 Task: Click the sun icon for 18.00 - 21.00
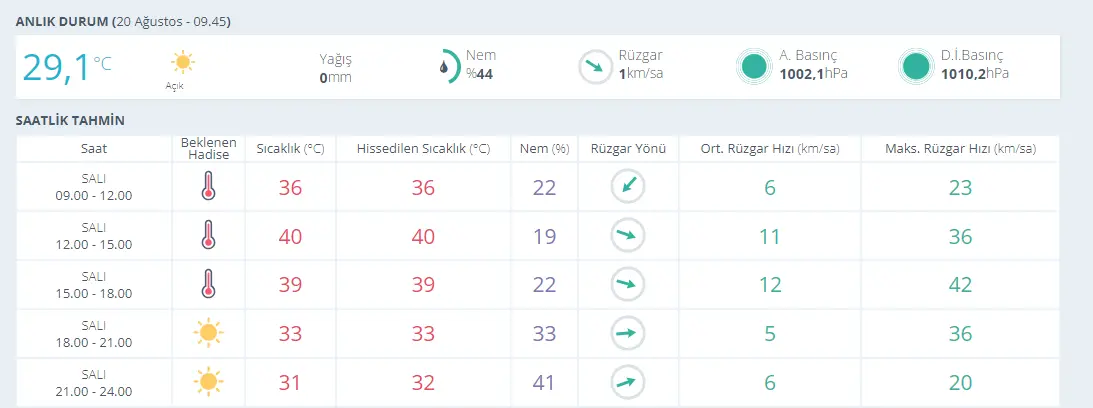pyautogui.click(x=207, y=332)
